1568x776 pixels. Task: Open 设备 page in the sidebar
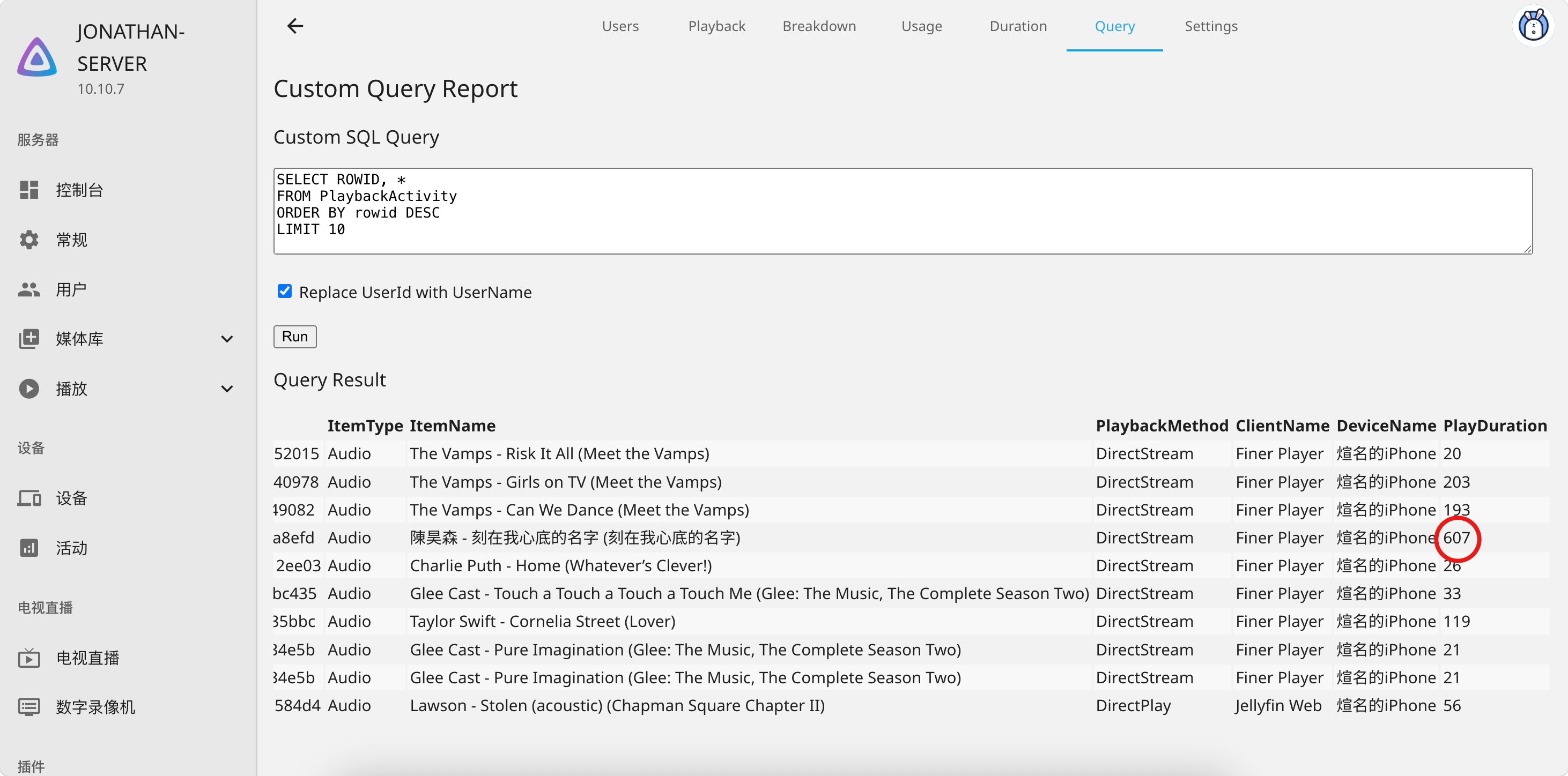point(128,498)
